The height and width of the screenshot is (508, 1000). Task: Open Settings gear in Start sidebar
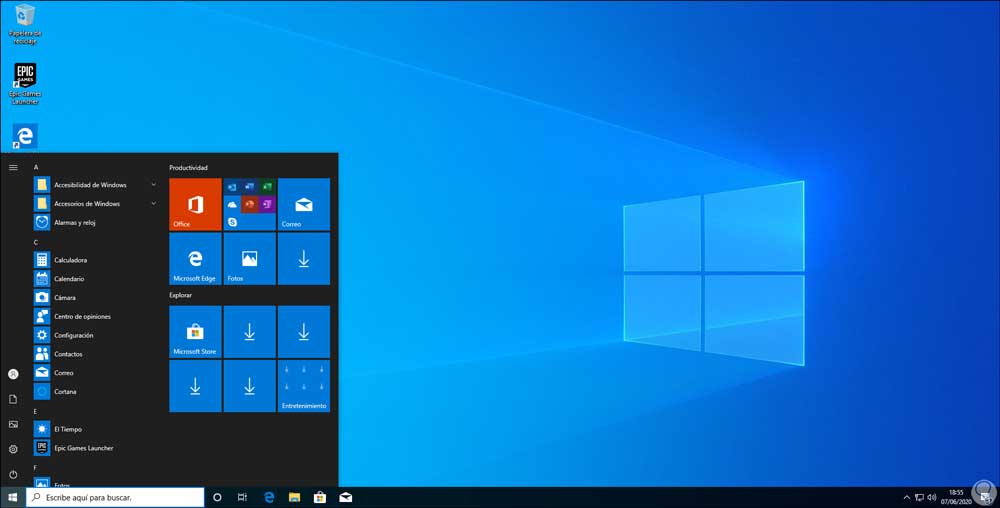(13, 449)
